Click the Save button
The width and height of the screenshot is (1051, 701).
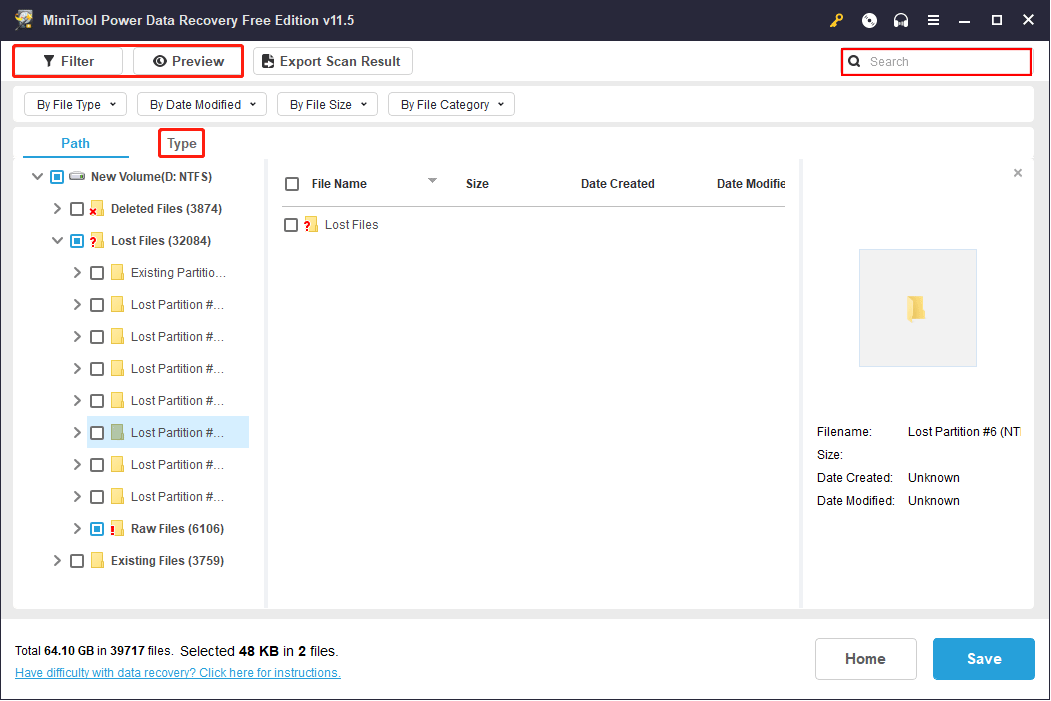point(983,659)
